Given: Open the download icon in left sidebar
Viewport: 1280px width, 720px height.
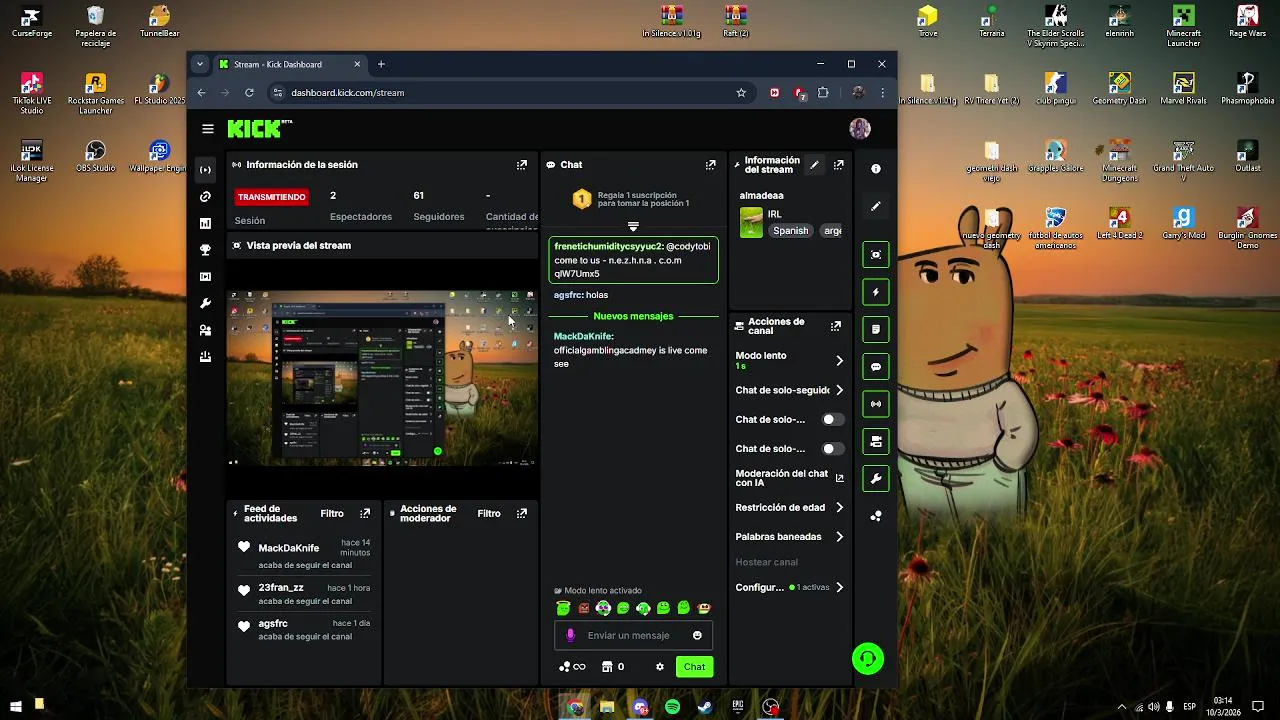Looking at the screenshot, I should pos(205,357).
